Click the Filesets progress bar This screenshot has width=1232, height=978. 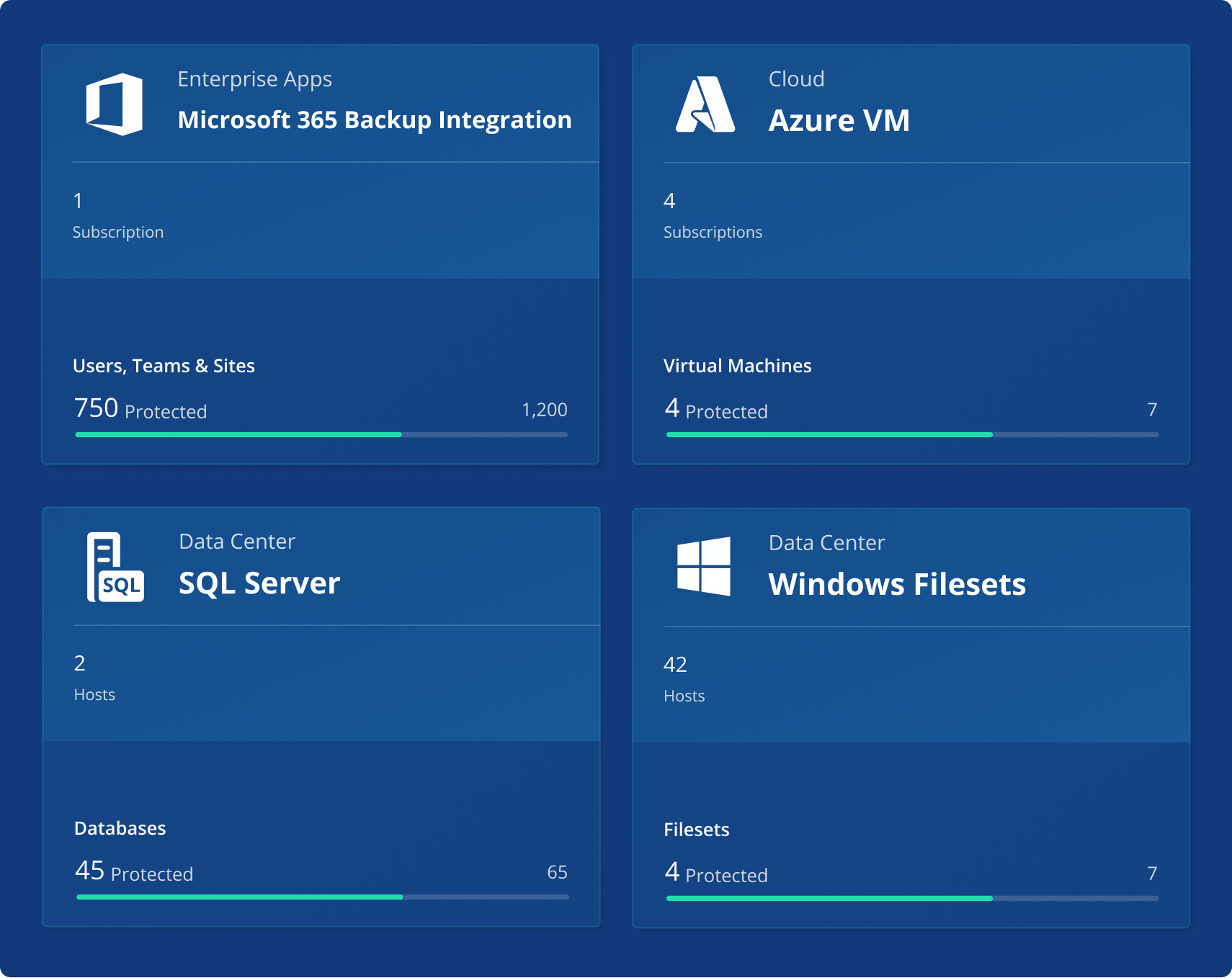pos(912,899)
